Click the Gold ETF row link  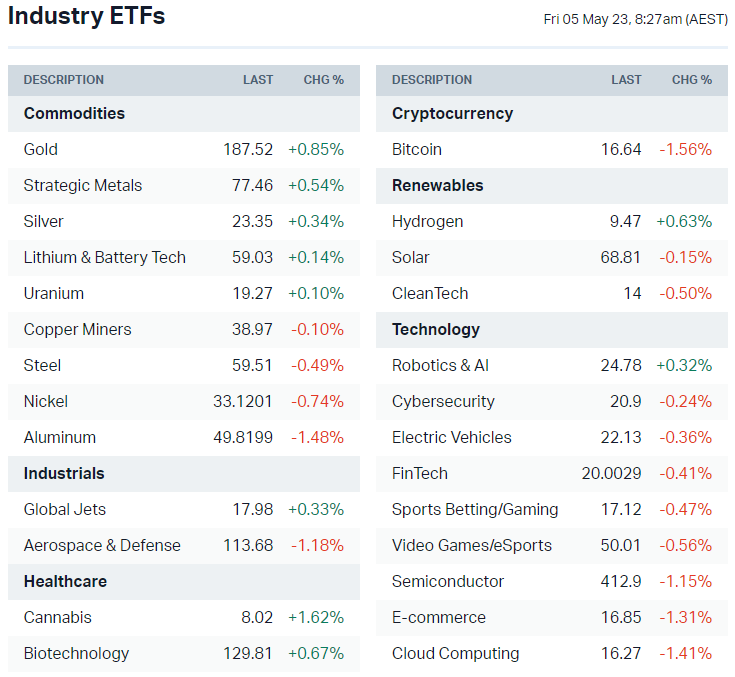click(41, 149)
